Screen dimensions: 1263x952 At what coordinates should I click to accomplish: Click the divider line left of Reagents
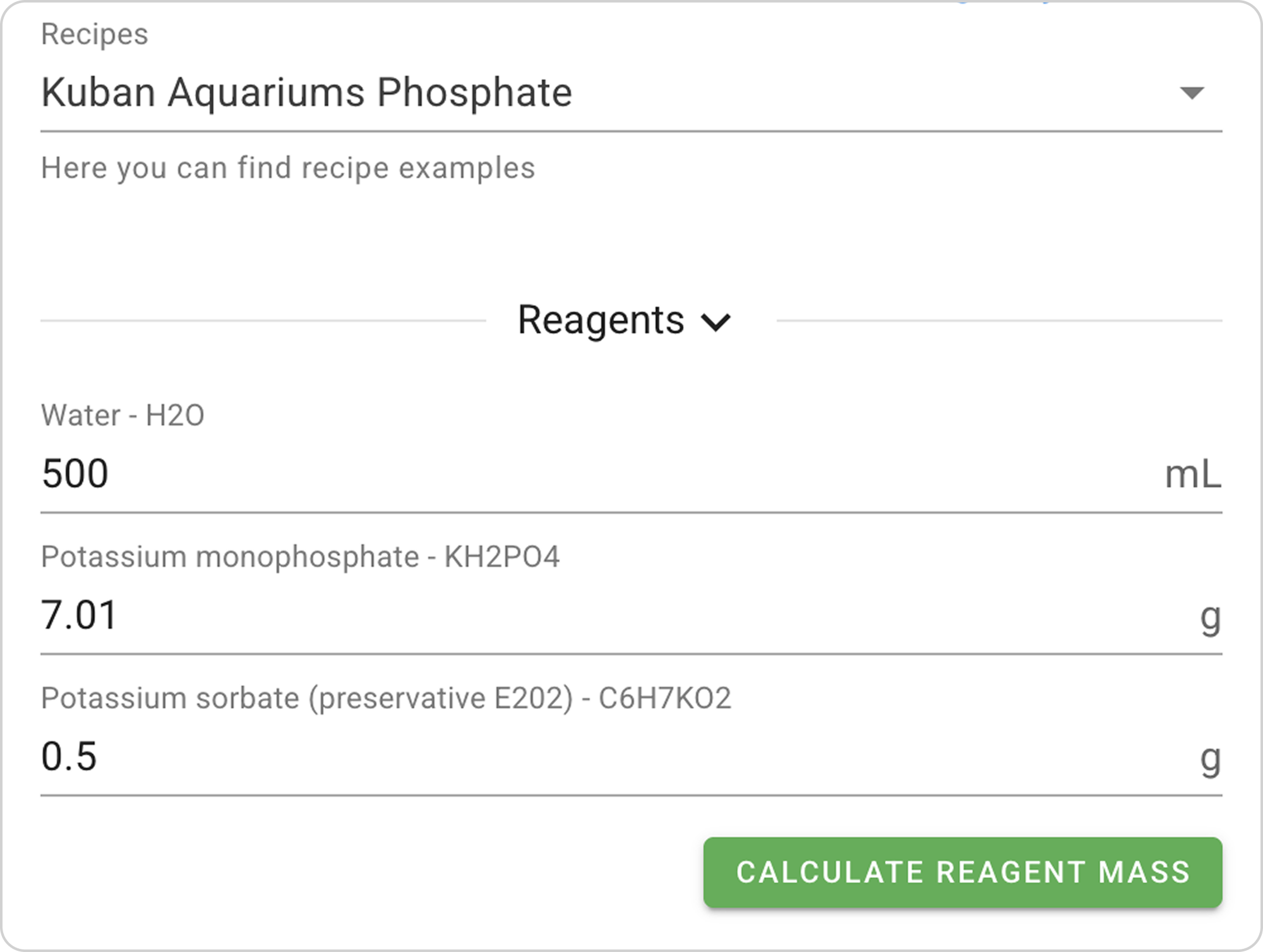tap(263, 321)
